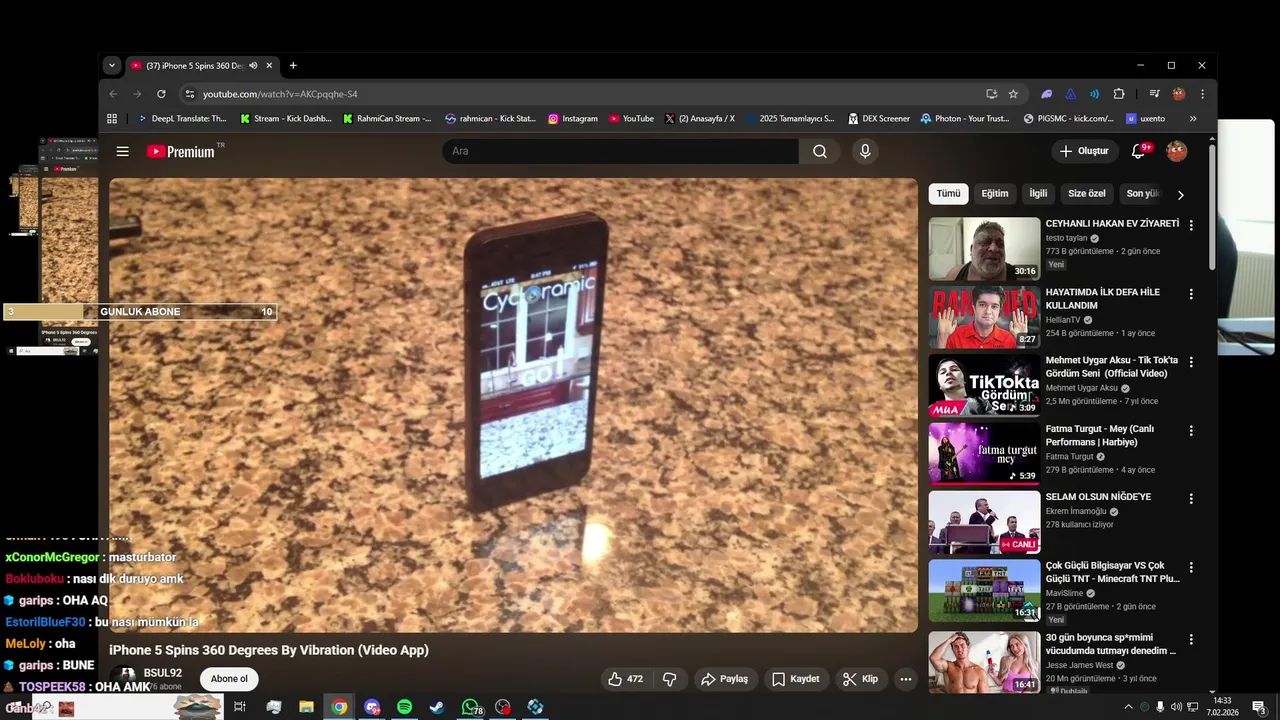Open system volume speaker icon in tray

[1176, 707]
